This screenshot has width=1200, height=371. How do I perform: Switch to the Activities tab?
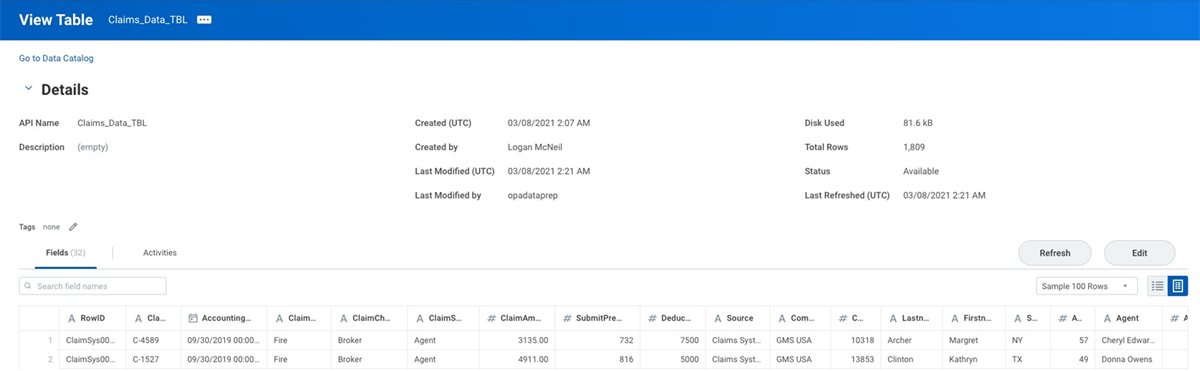coord(160,253)
